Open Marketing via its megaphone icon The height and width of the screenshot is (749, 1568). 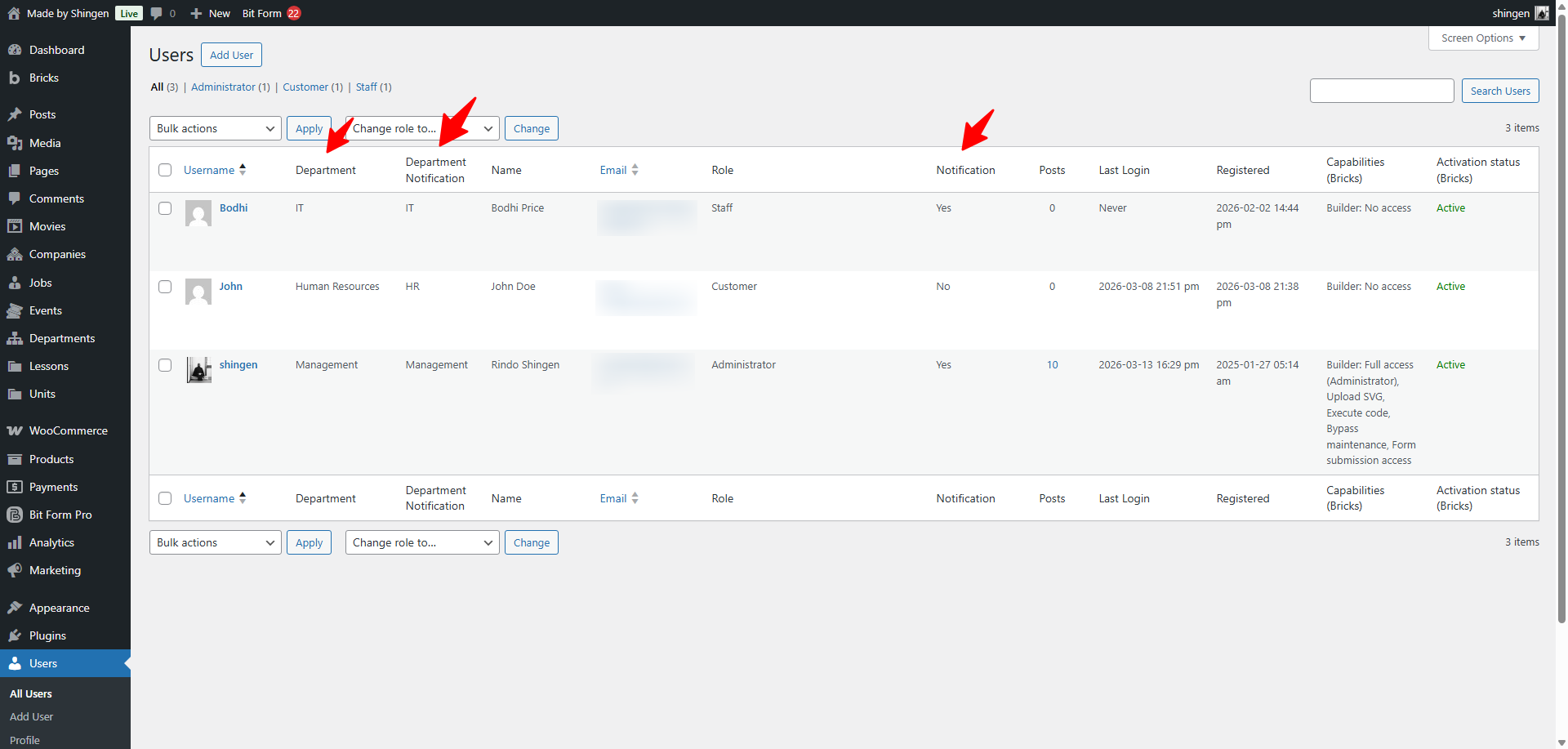(14, 570)
